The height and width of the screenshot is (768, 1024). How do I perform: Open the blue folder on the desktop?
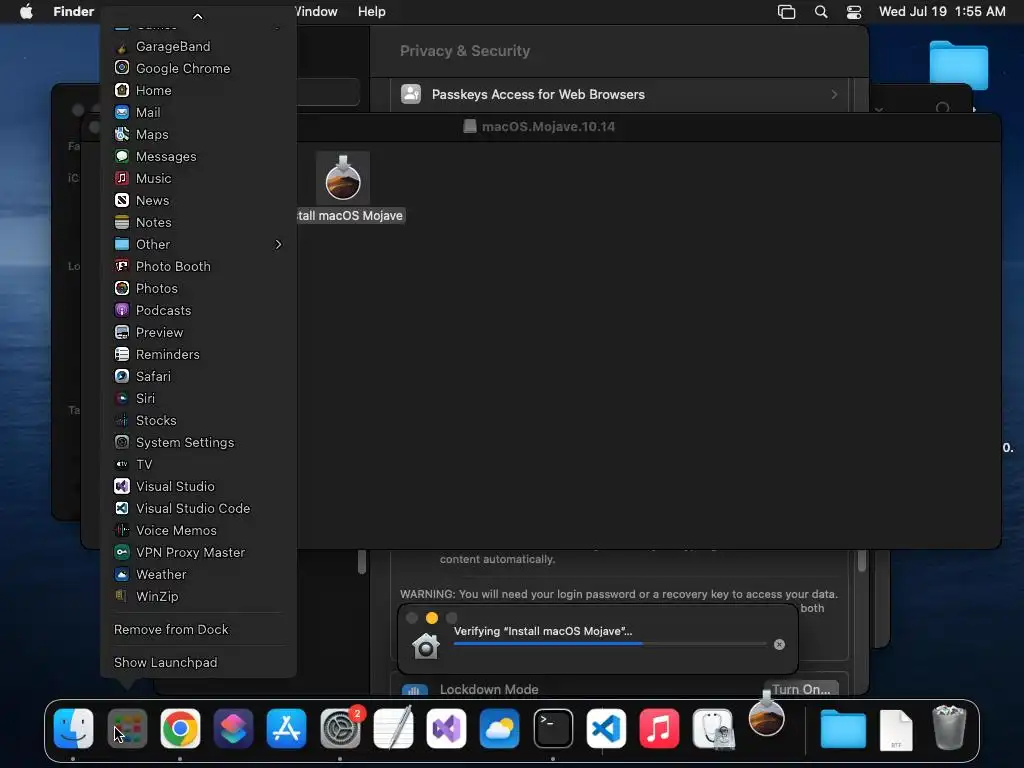pos(959,65)
